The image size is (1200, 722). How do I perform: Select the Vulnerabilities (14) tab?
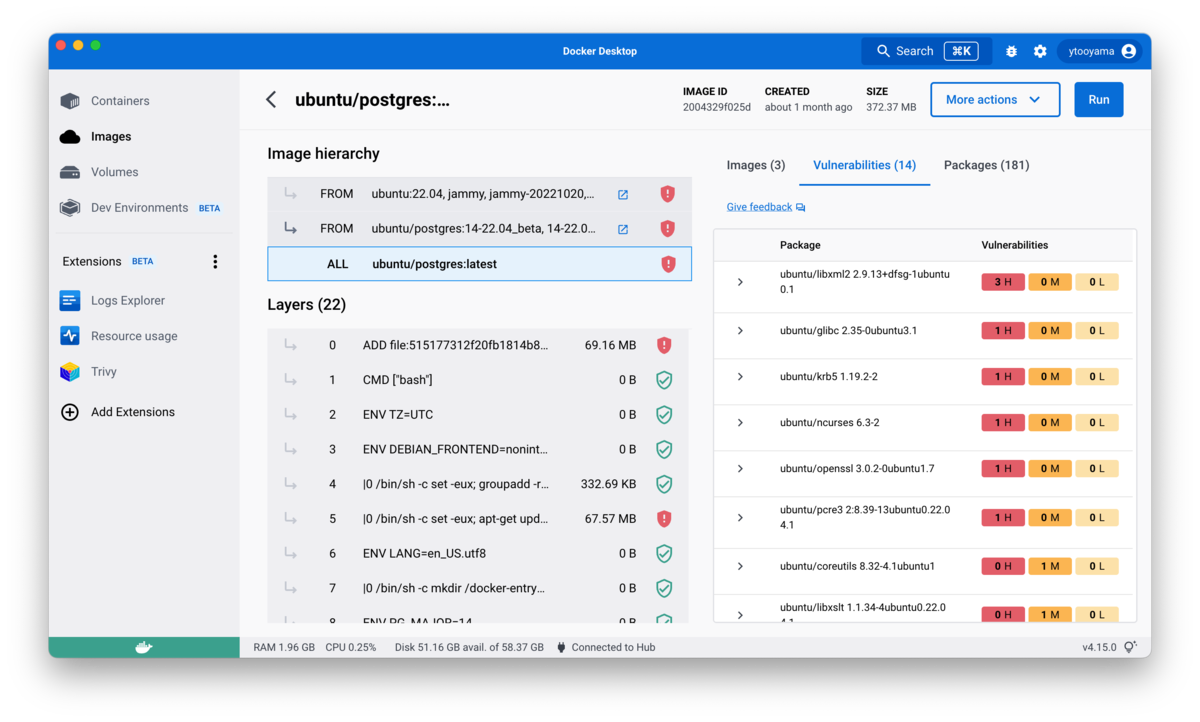pos(864,165)
